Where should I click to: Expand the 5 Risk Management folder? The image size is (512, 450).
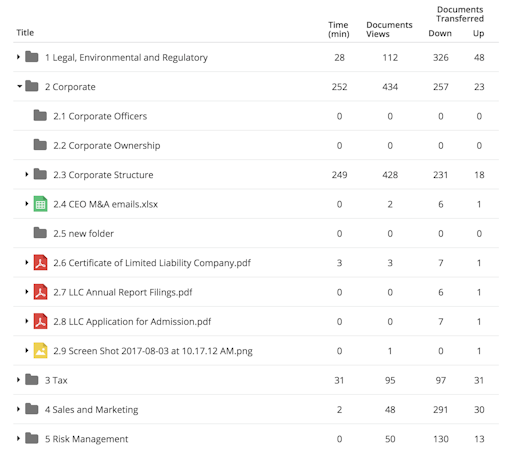coord(18,439)
